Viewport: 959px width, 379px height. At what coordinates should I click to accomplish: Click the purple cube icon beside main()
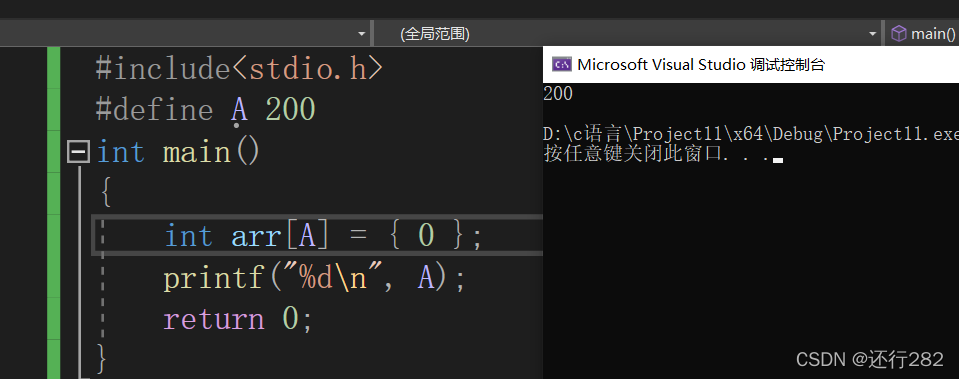pos(898,34)
